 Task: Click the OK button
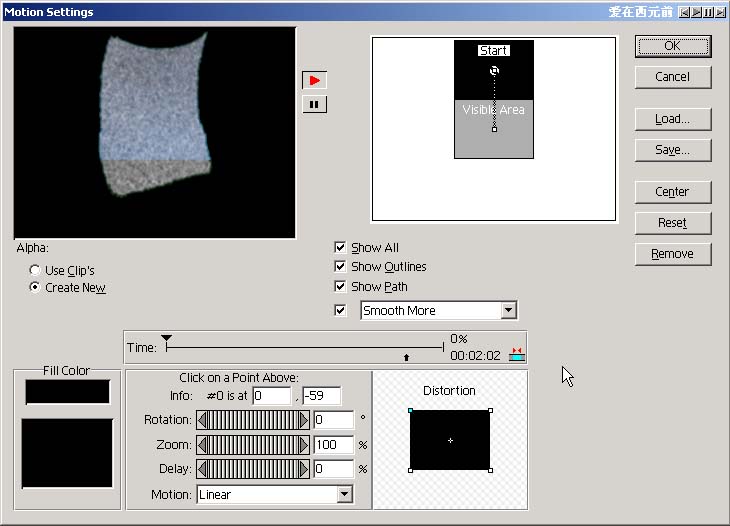(x=673, y=46)
